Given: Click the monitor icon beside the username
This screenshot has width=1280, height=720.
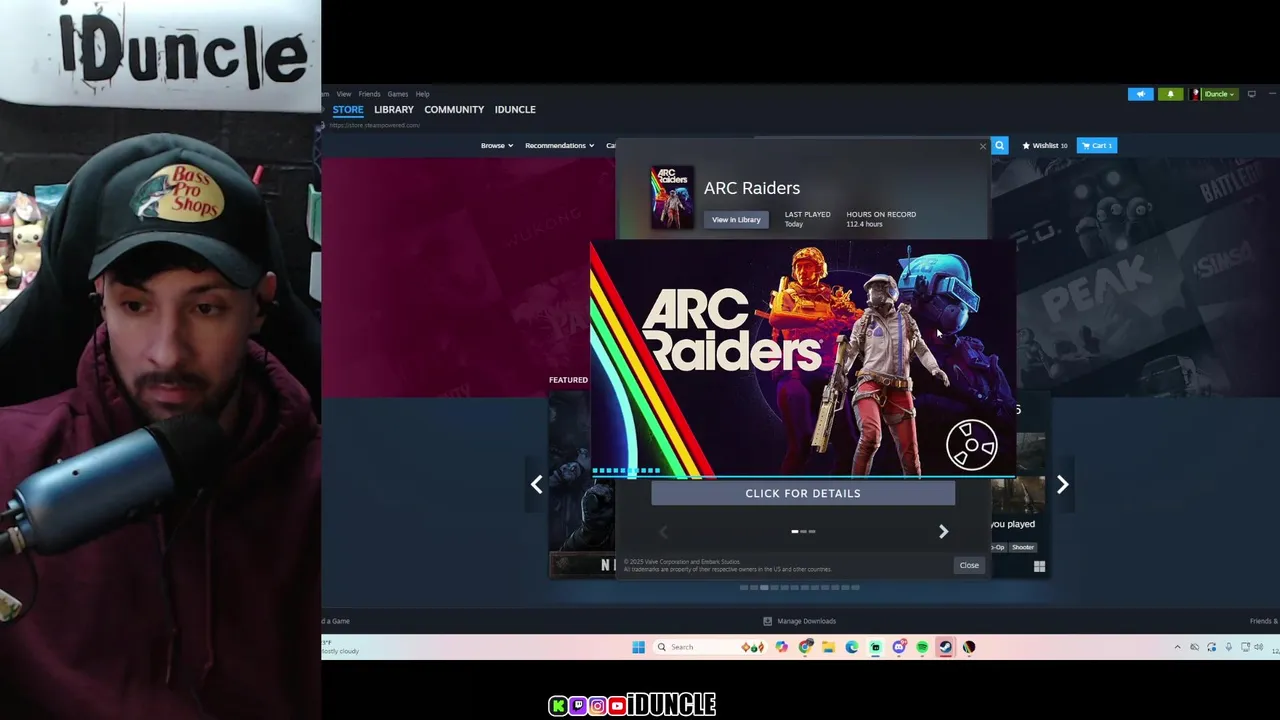Looking at the screenshot, I should pos(1251,94).
